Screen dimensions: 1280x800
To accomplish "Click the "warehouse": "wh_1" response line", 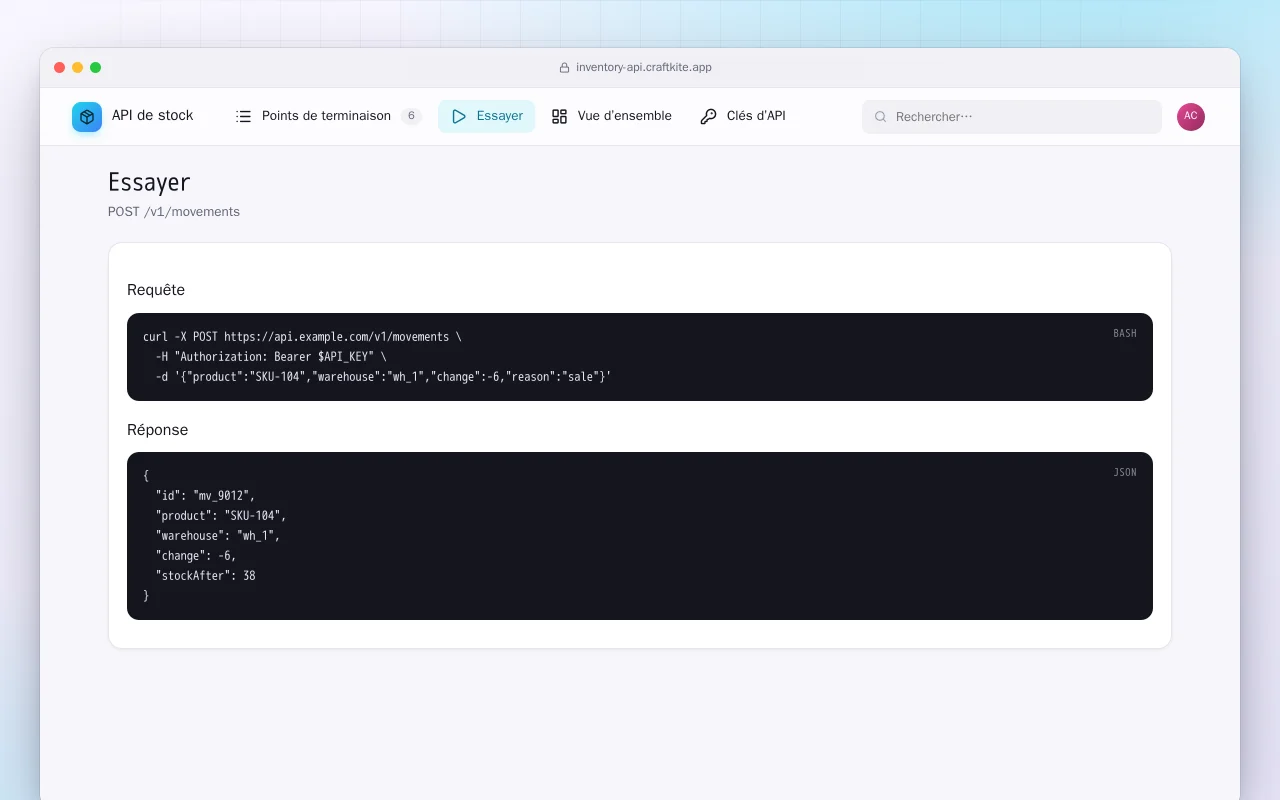I will coord(218,536).
